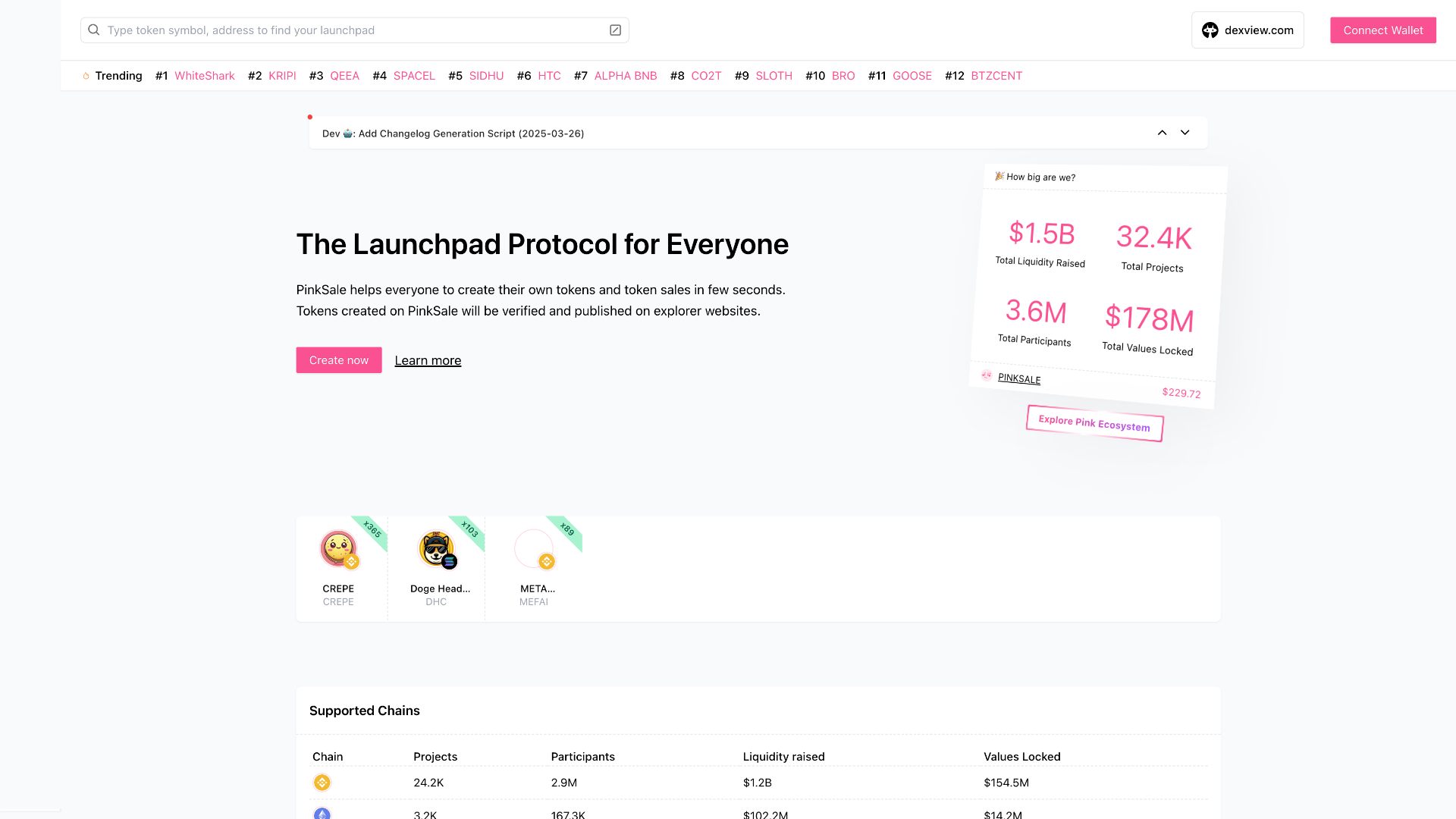Show previous announcement with up chevron
This screenshot has width=1456, height=819.
click(1162, 133)
